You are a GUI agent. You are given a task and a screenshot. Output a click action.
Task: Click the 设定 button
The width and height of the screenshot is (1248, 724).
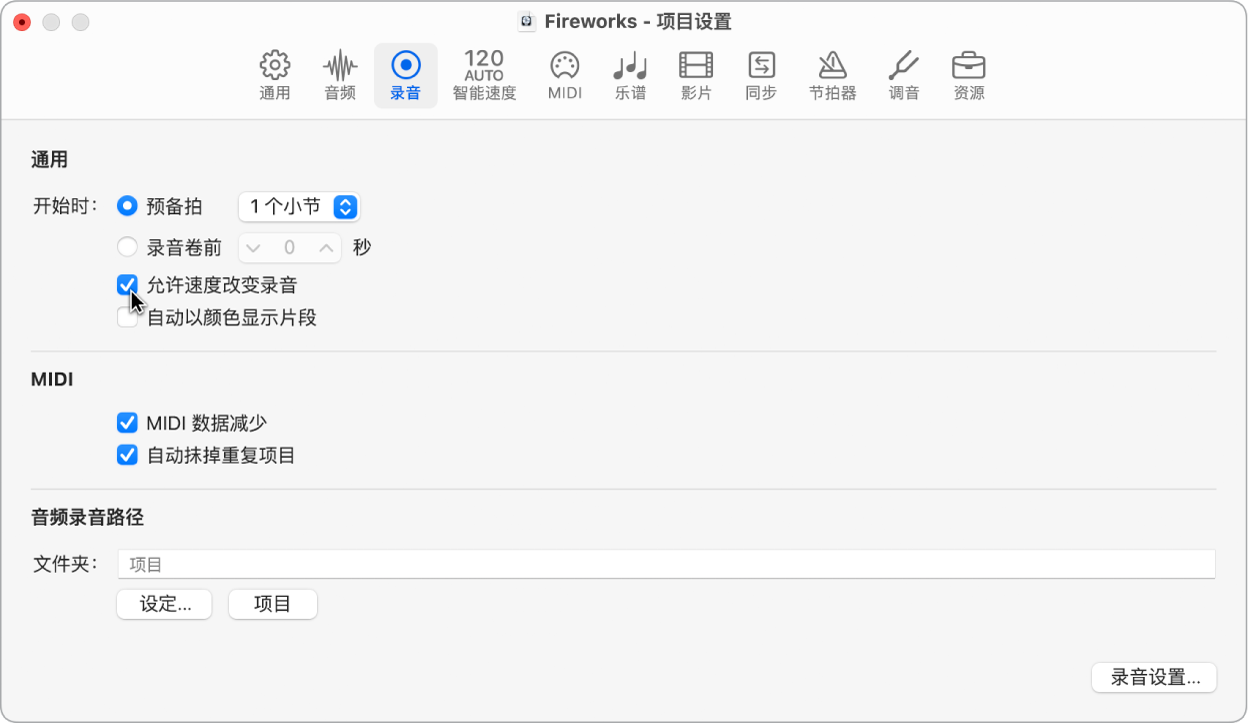[x=164, y=604]
